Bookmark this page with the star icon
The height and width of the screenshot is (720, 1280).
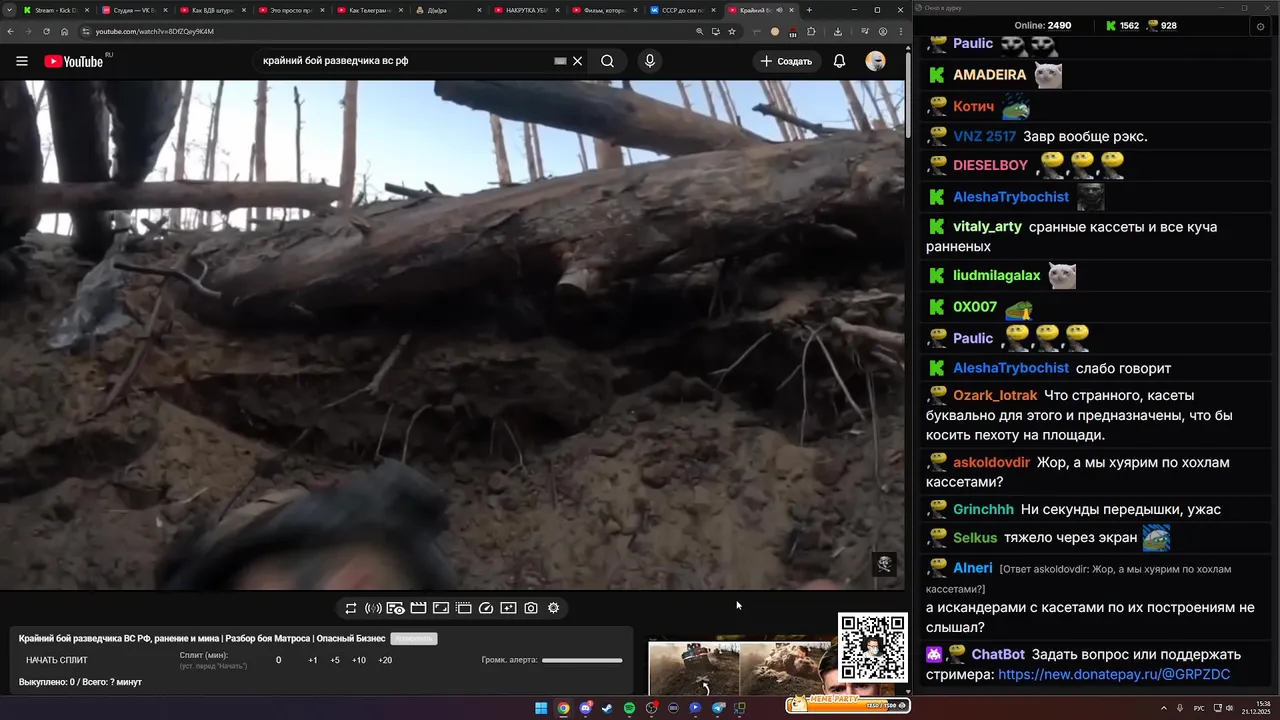click(x=732, y=31)
